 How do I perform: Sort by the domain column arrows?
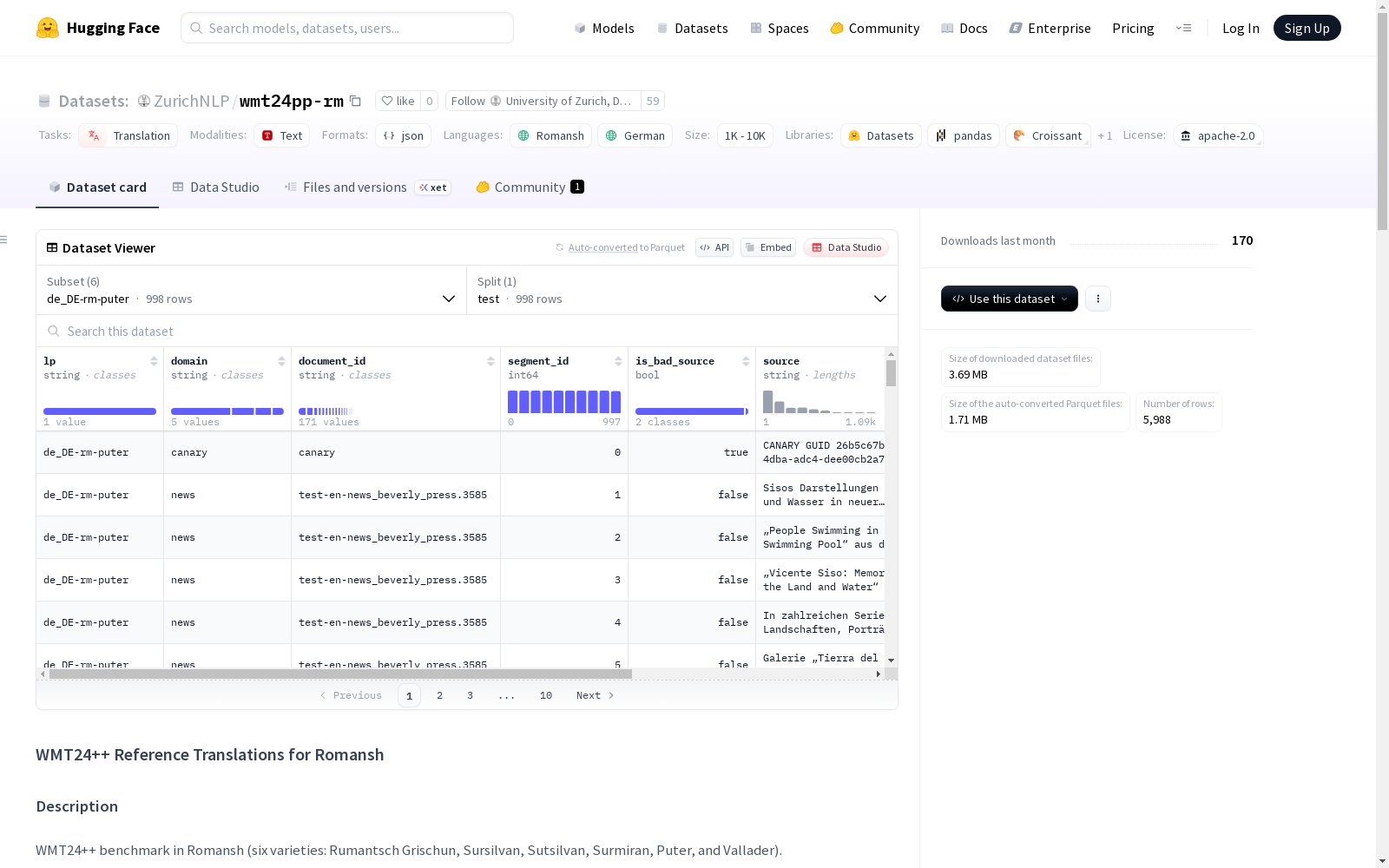(x=281, y=361)
